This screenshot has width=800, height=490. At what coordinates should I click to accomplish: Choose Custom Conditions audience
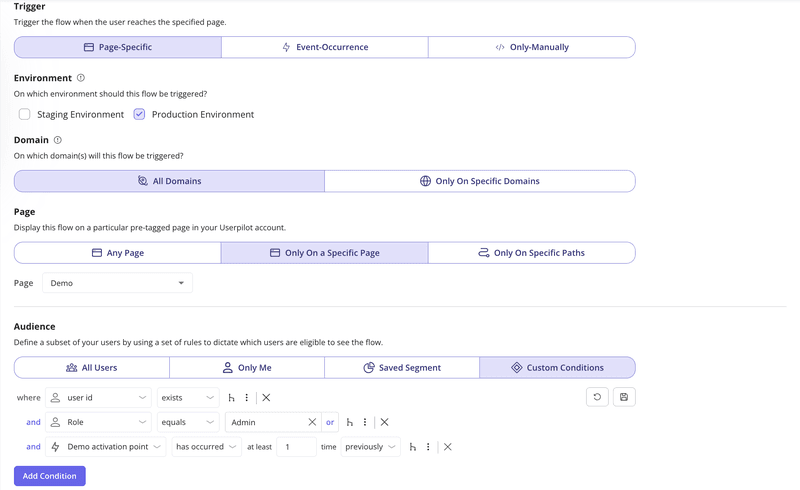coord(557,368)
